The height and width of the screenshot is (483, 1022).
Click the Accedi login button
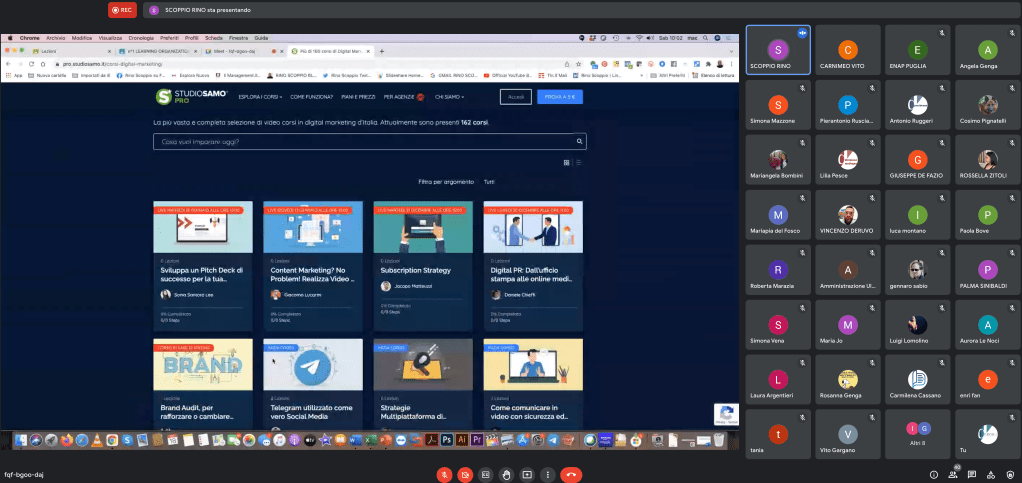pos(515,97)
